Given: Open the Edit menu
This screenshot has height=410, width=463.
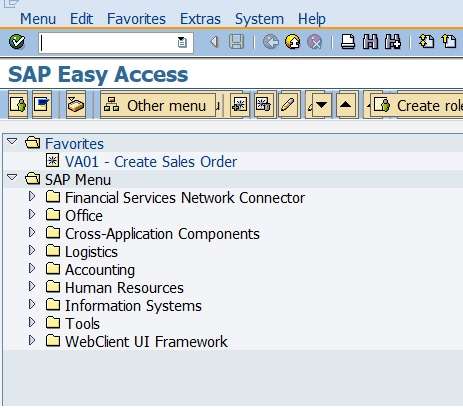Looking at the screenshot, I should pyautogui.click(x=81, y=19).
